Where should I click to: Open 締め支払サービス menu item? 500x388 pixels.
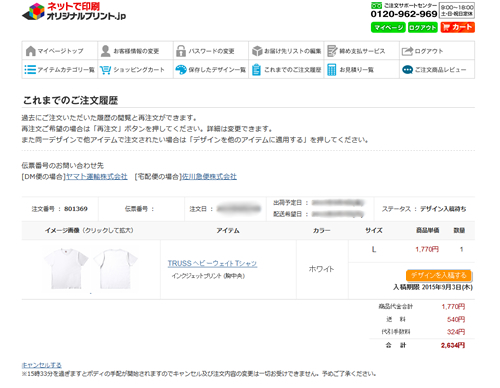(x=362, y=51)
